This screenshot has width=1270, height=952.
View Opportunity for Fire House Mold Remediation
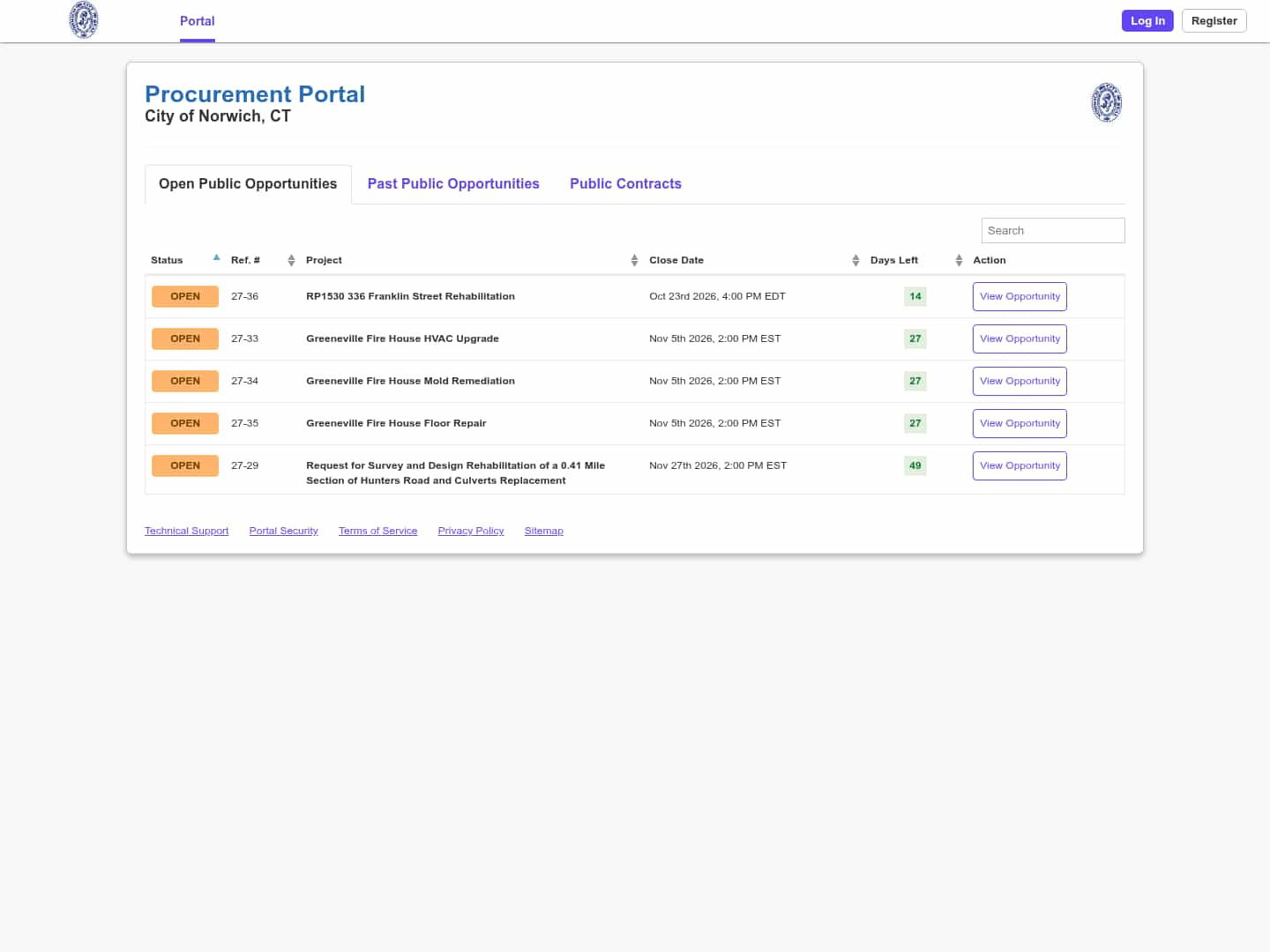pos(1020,381)
